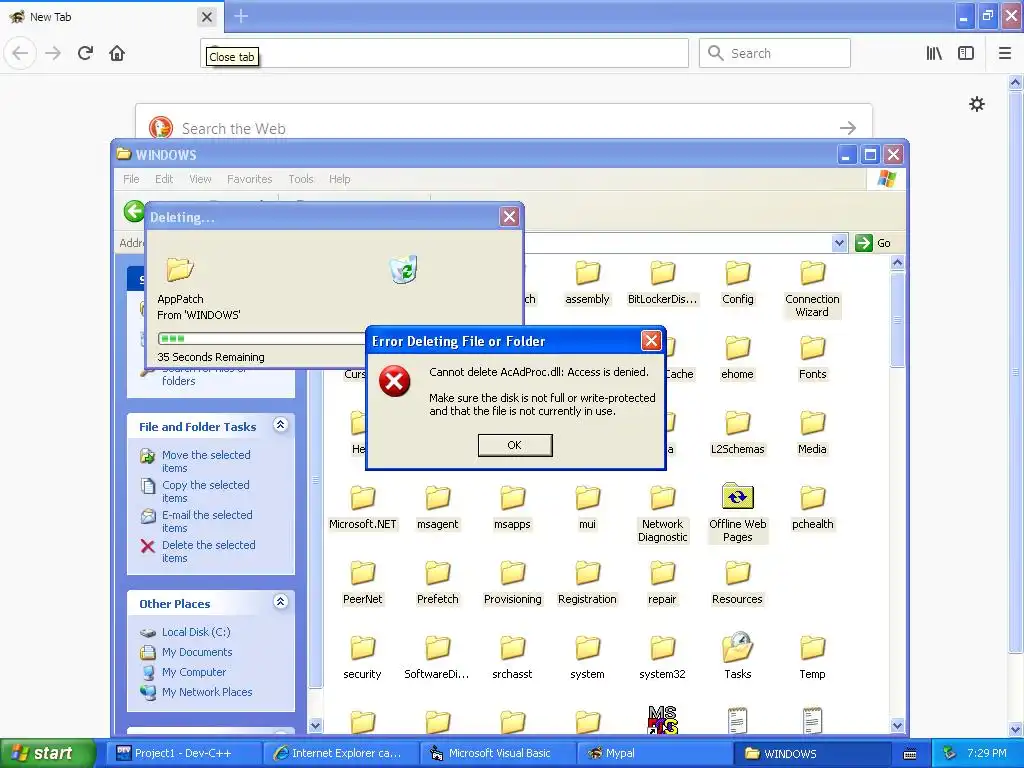Click the Windows start button

[48, 753]
